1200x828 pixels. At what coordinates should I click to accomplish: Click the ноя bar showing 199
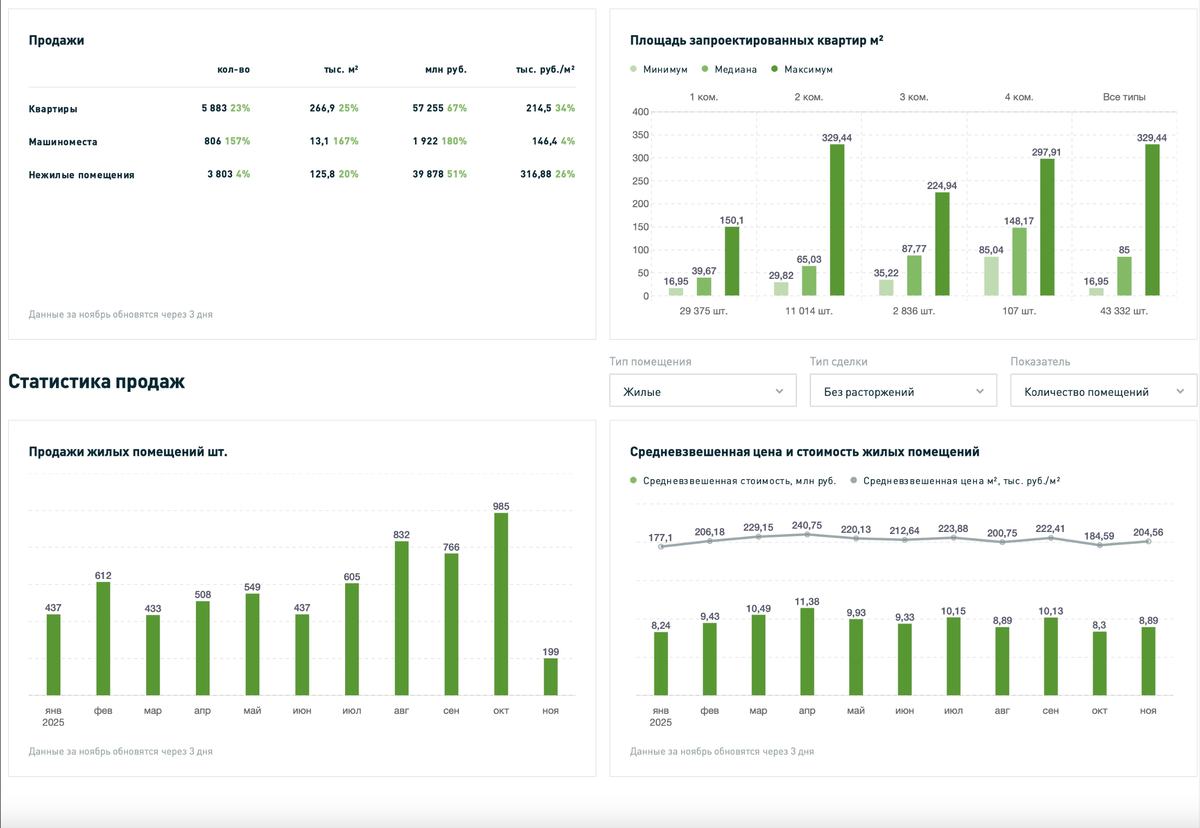[x=550, y=677]
